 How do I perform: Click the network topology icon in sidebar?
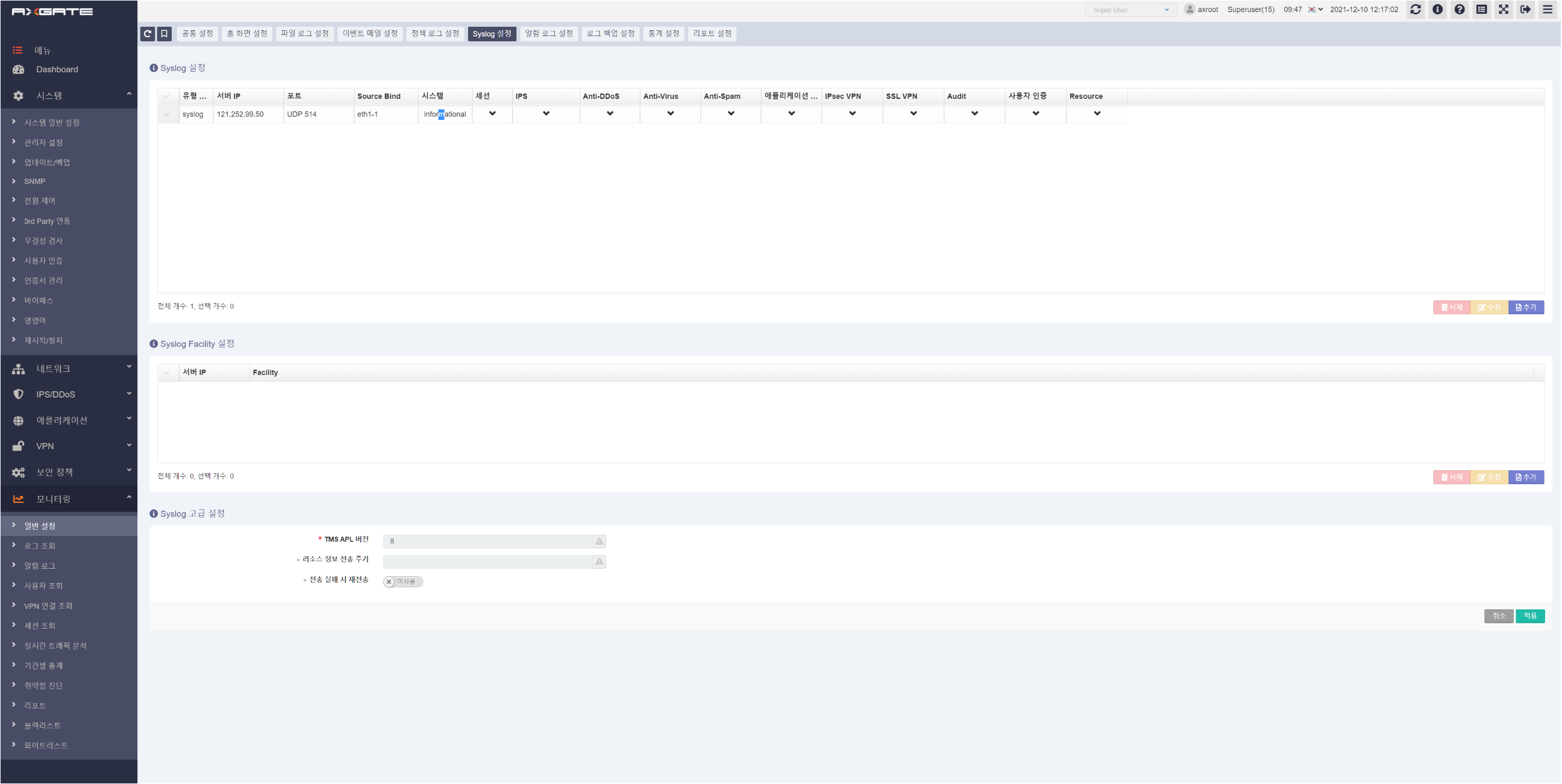18,369
